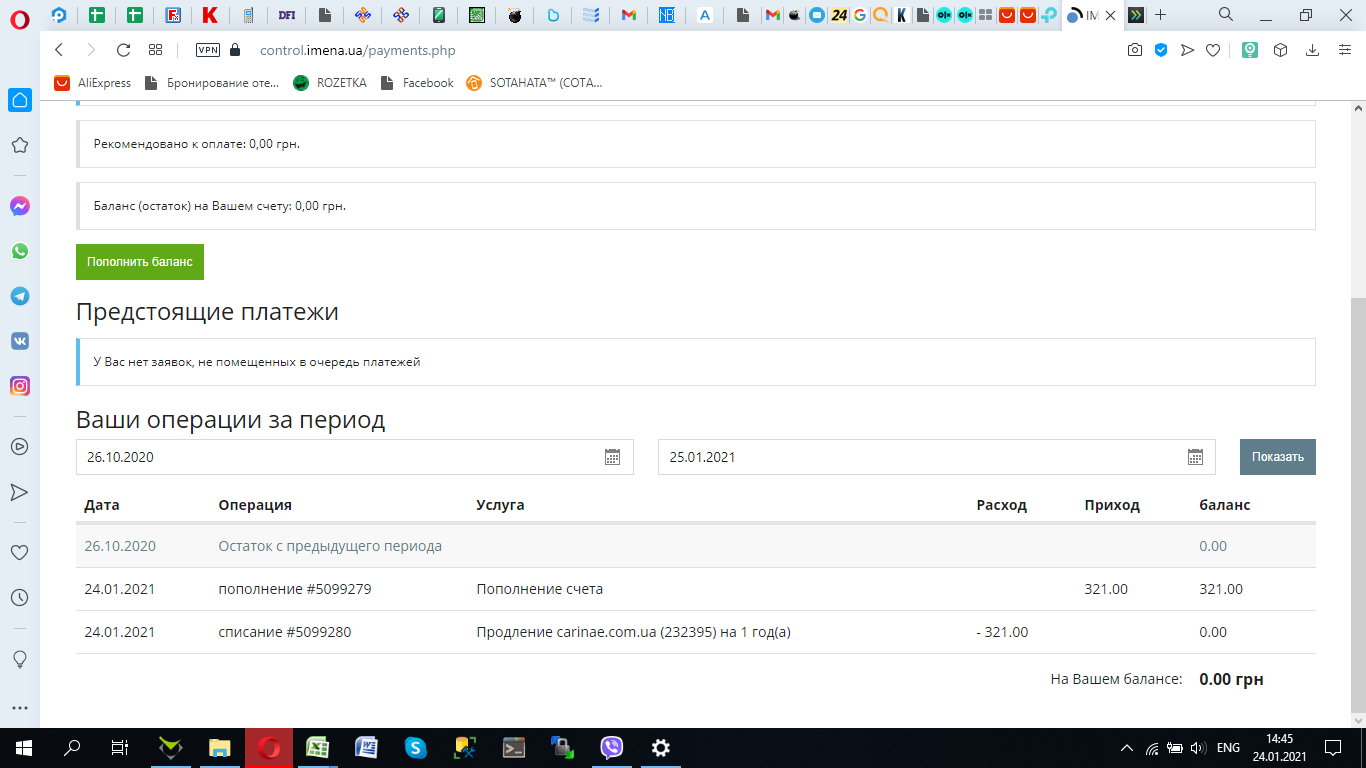Viewport: 1366px width, 768px height.
Task: Toggle the ad blocker shield icon
Action: coord(1161,50)
